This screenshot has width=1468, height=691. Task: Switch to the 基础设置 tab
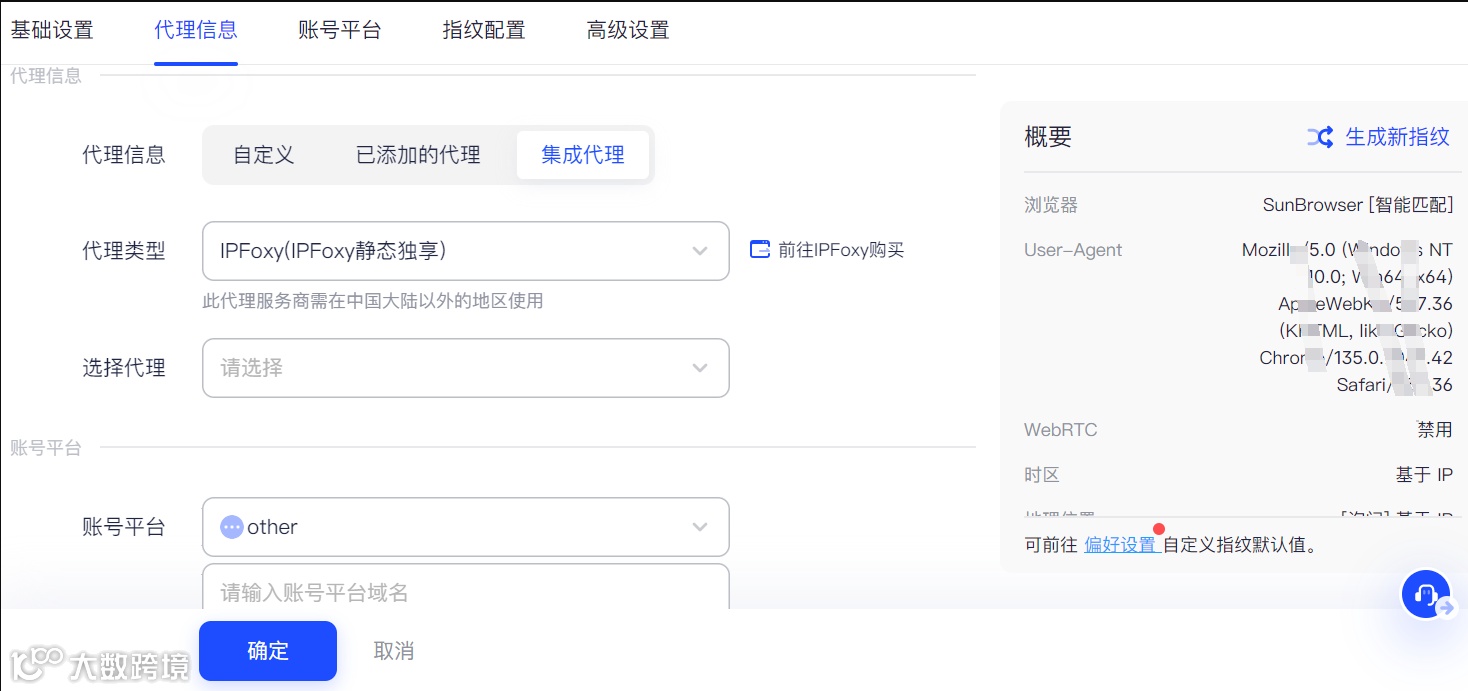[52, 30]
